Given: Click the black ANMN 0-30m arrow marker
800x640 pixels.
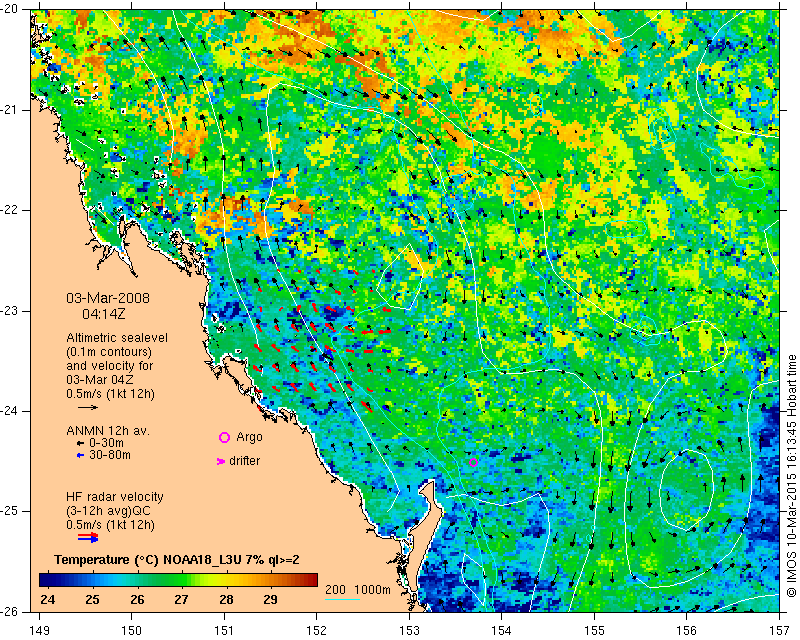Looking at the screenshot, I should click(x=80, y=444).
